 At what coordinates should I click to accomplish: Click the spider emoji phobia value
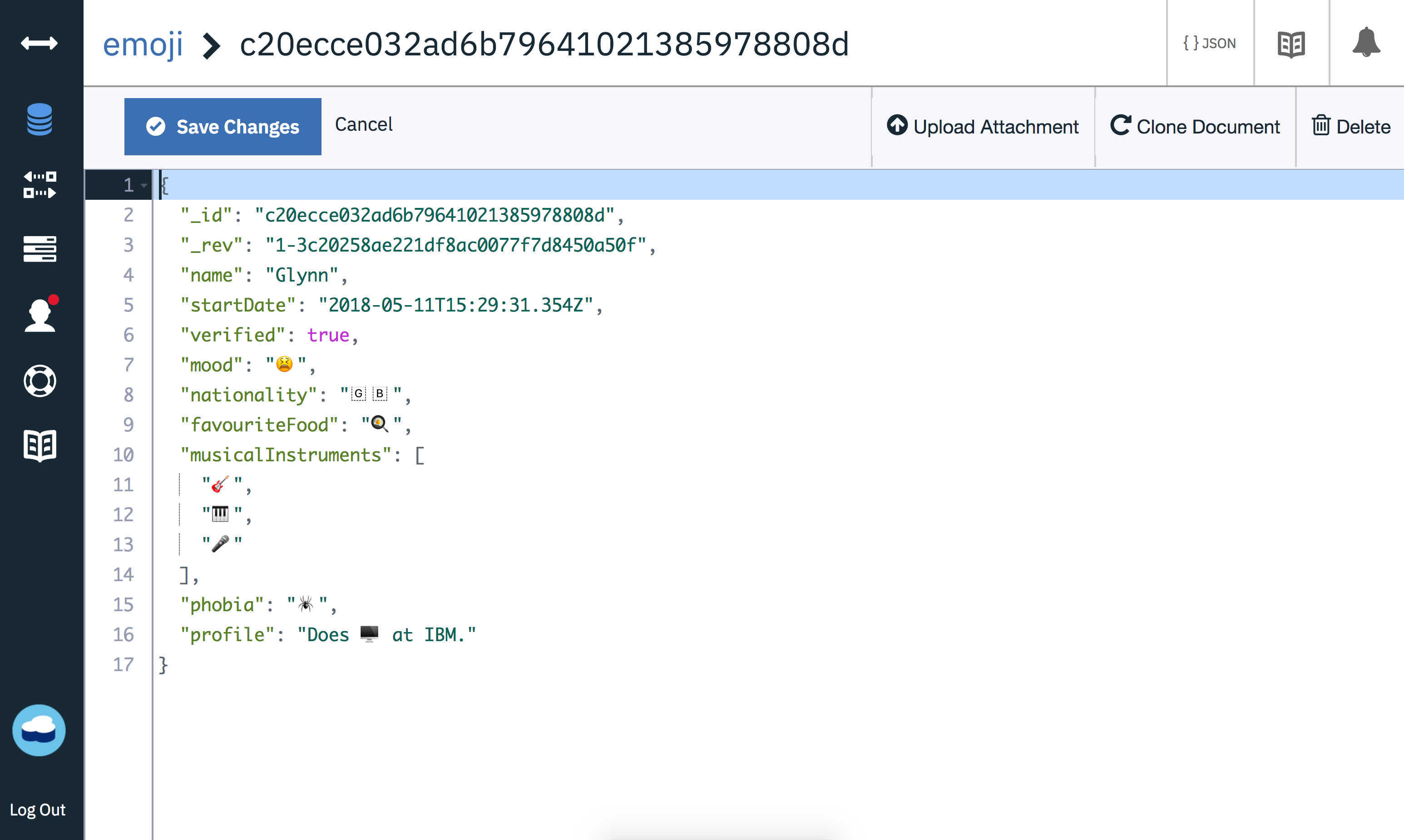306,604
